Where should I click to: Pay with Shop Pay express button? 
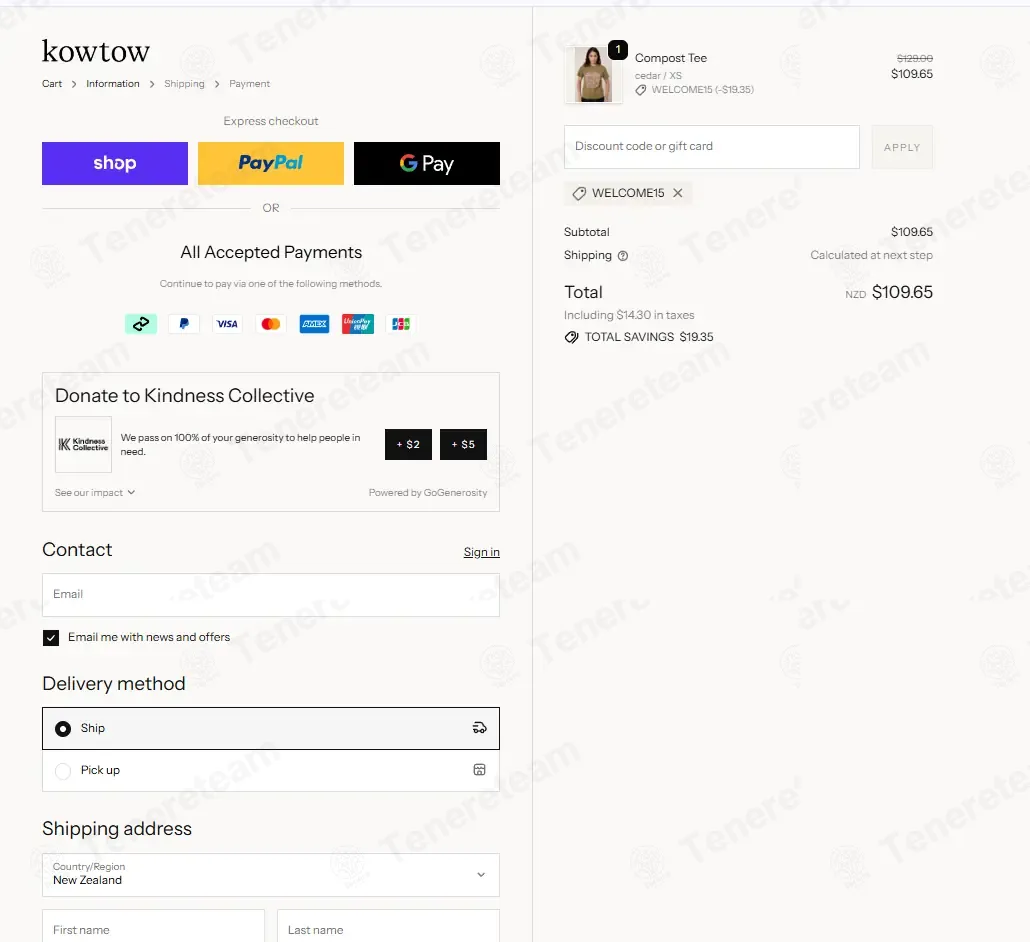pos(115,164)
